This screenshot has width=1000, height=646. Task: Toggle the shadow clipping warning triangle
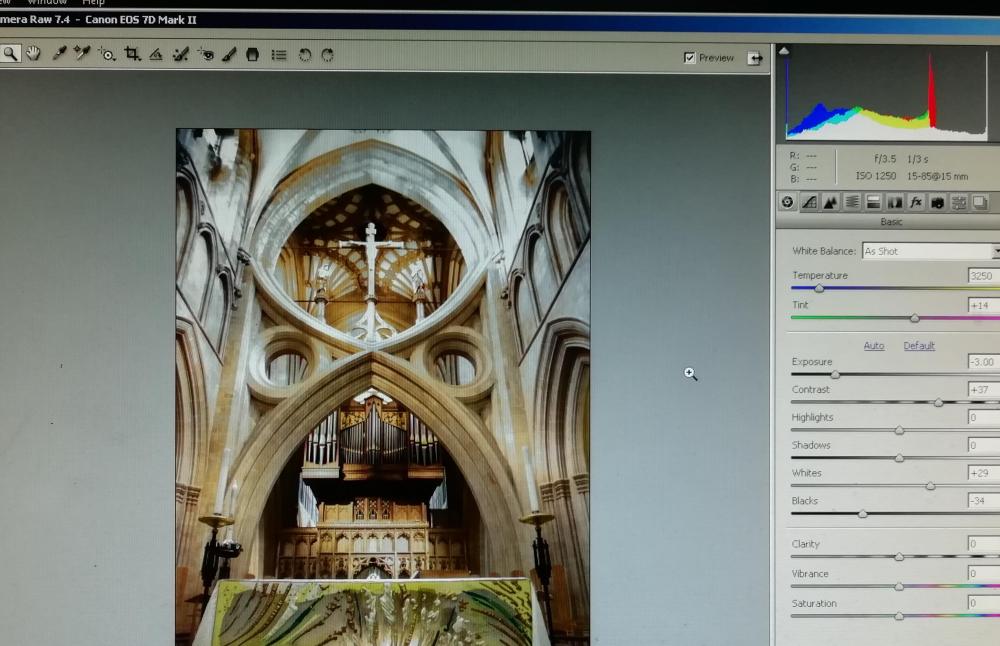point(784,51)
